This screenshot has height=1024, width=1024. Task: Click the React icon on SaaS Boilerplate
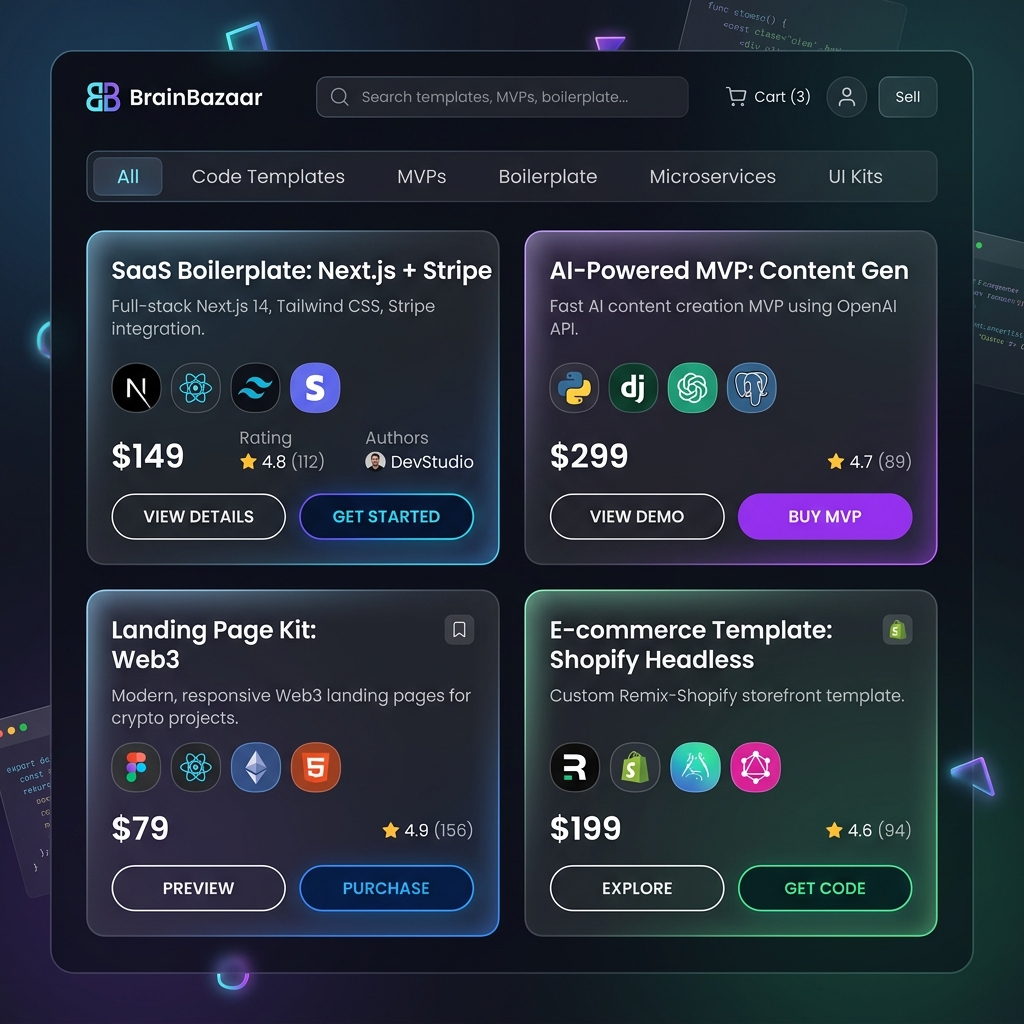click(x=196, y=388)
